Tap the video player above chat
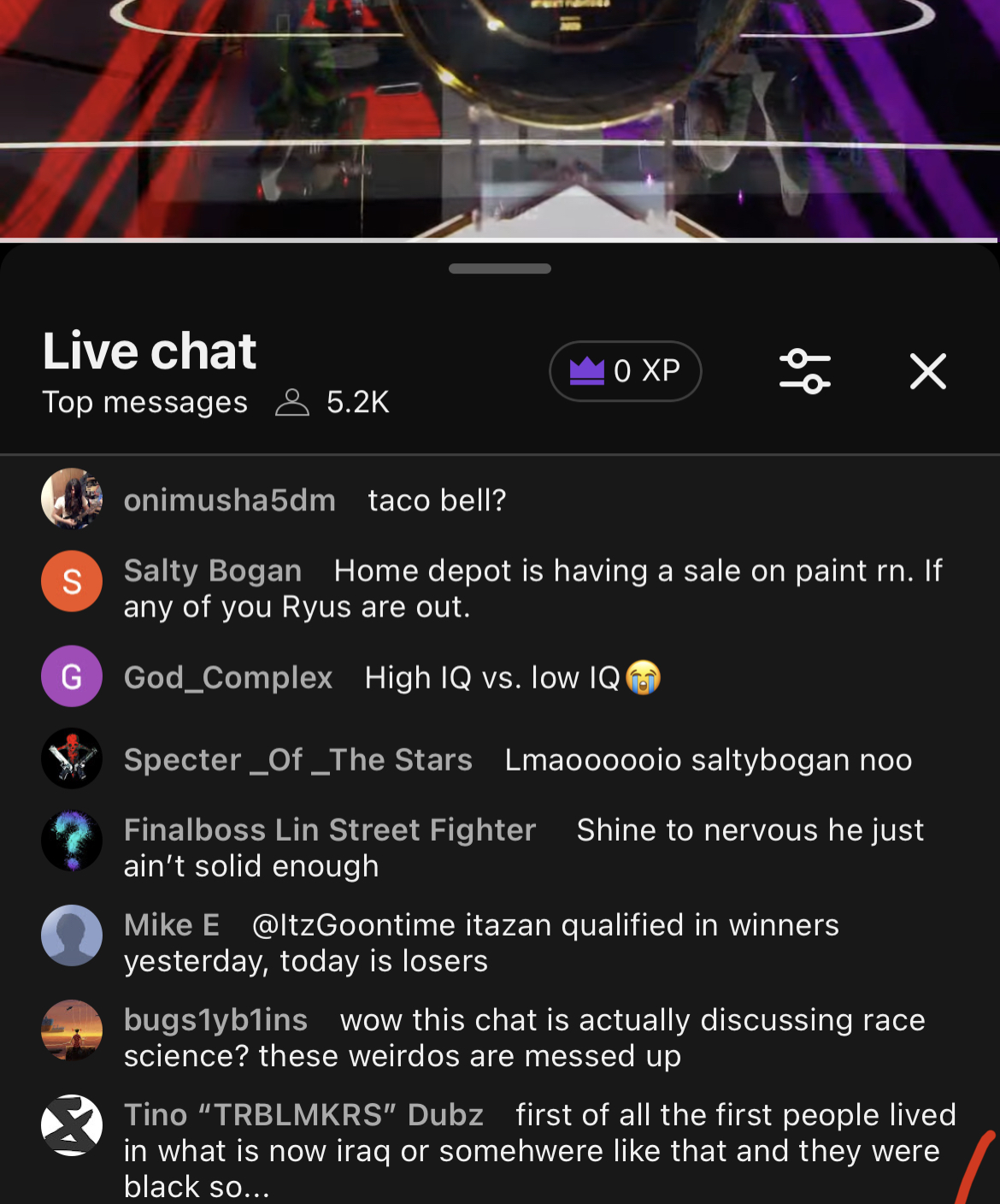The image size is (1000, 1204). pos(500,120)
